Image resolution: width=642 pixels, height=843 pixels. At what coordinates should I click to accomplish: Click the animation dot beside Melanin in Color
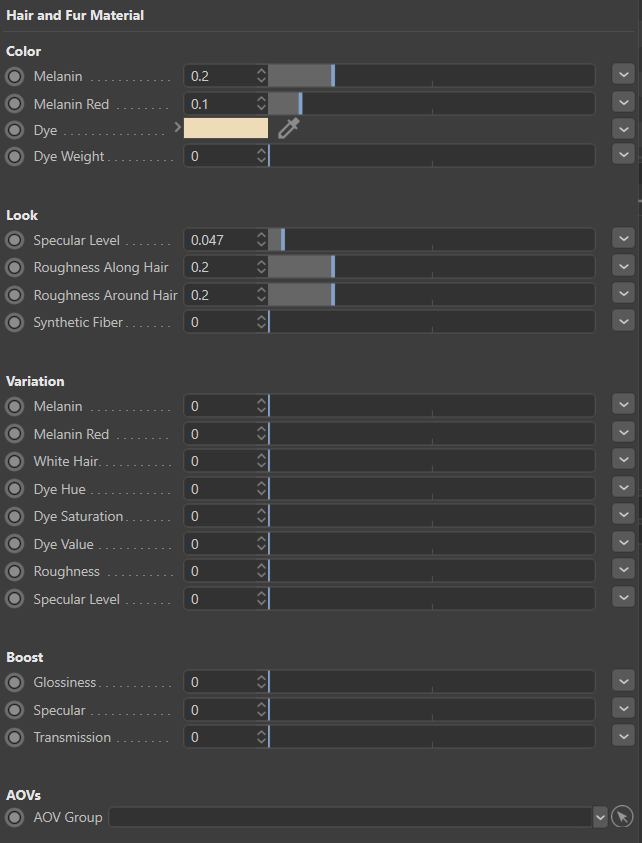coord(15,76)
